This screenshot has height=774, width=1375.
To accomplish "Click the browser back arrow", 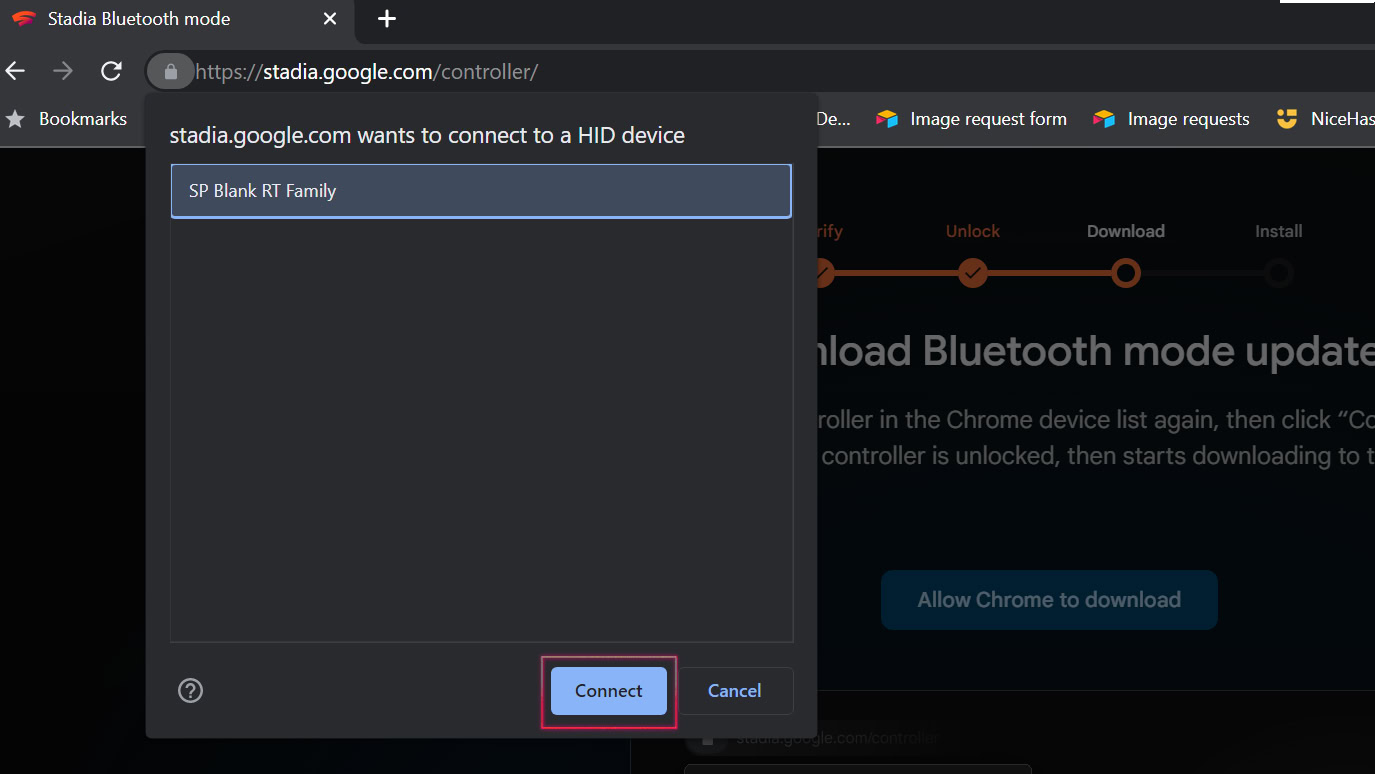I will (15, 71).
